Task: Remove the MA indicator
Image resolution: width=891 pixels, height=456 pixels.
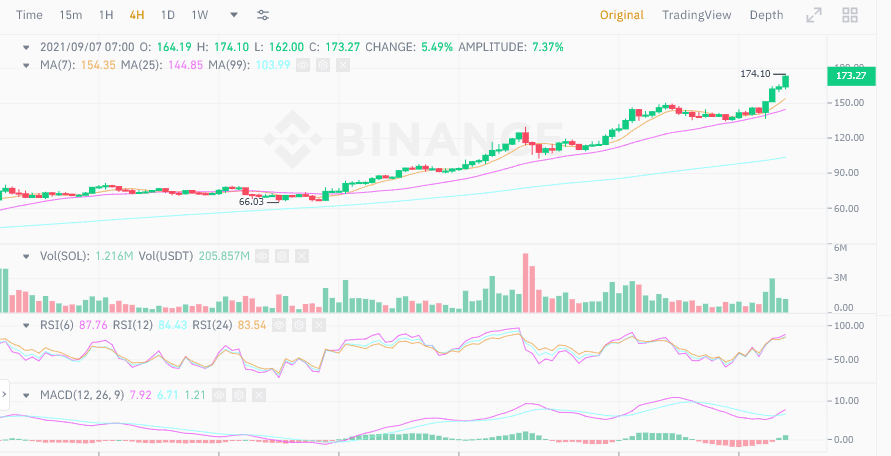Action: point(343,65)
